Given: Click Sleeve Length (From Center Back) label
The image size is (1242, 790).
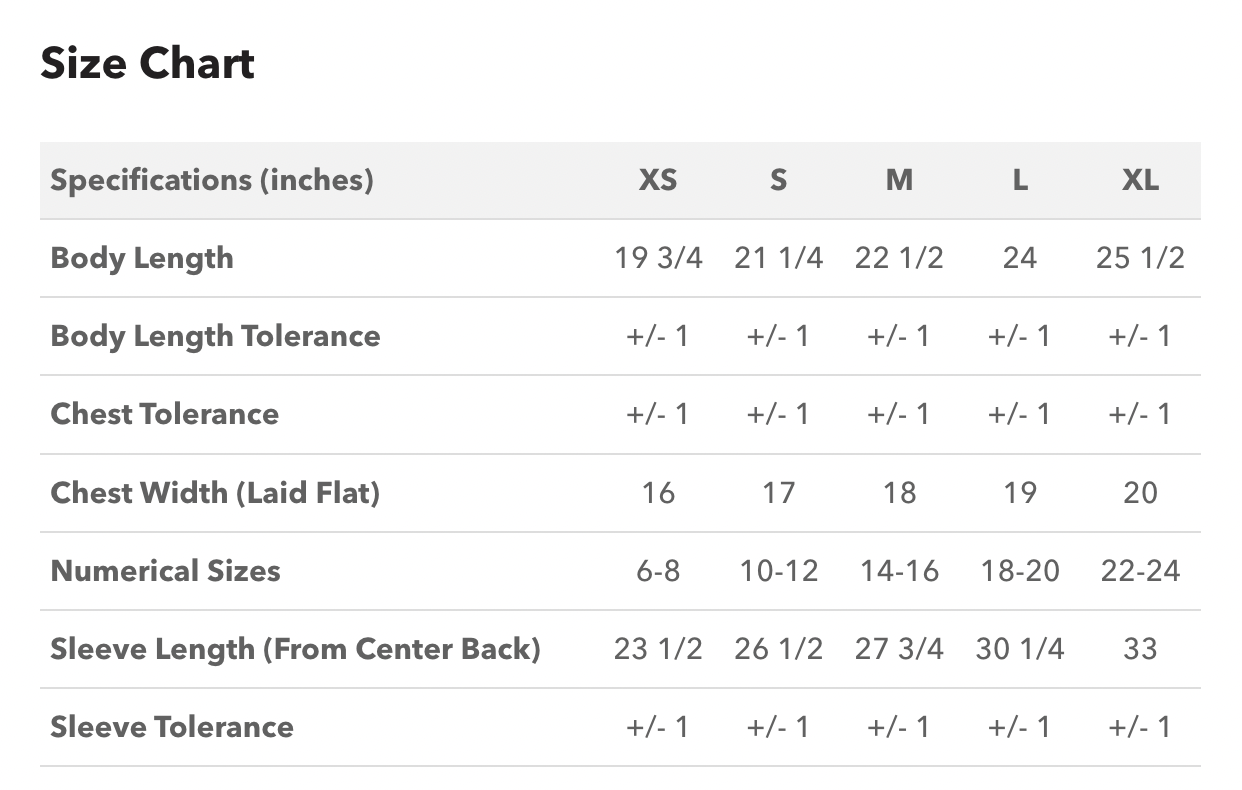Looking at the screenshot, I should coord(295,649).
